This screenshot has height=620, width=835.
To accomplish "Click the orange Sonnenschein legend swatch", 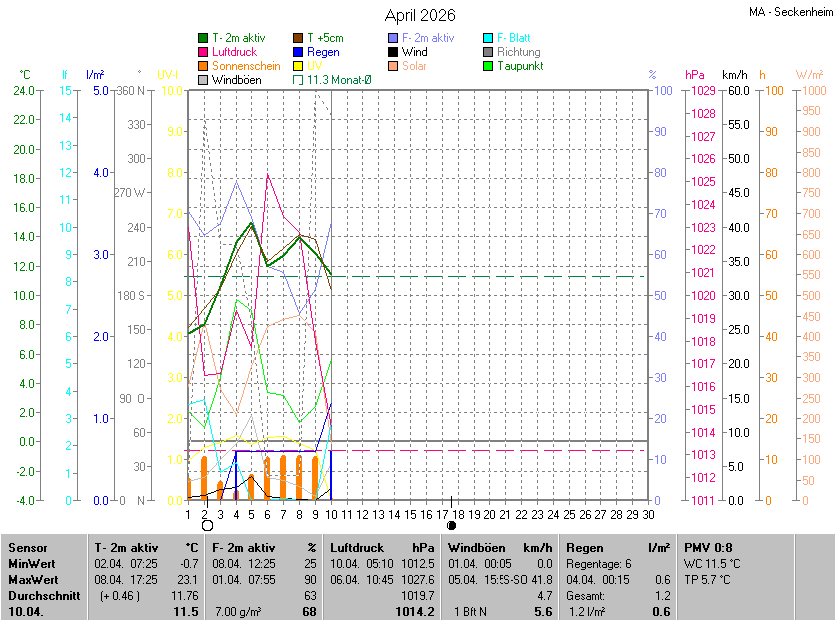I will point(203,66).
